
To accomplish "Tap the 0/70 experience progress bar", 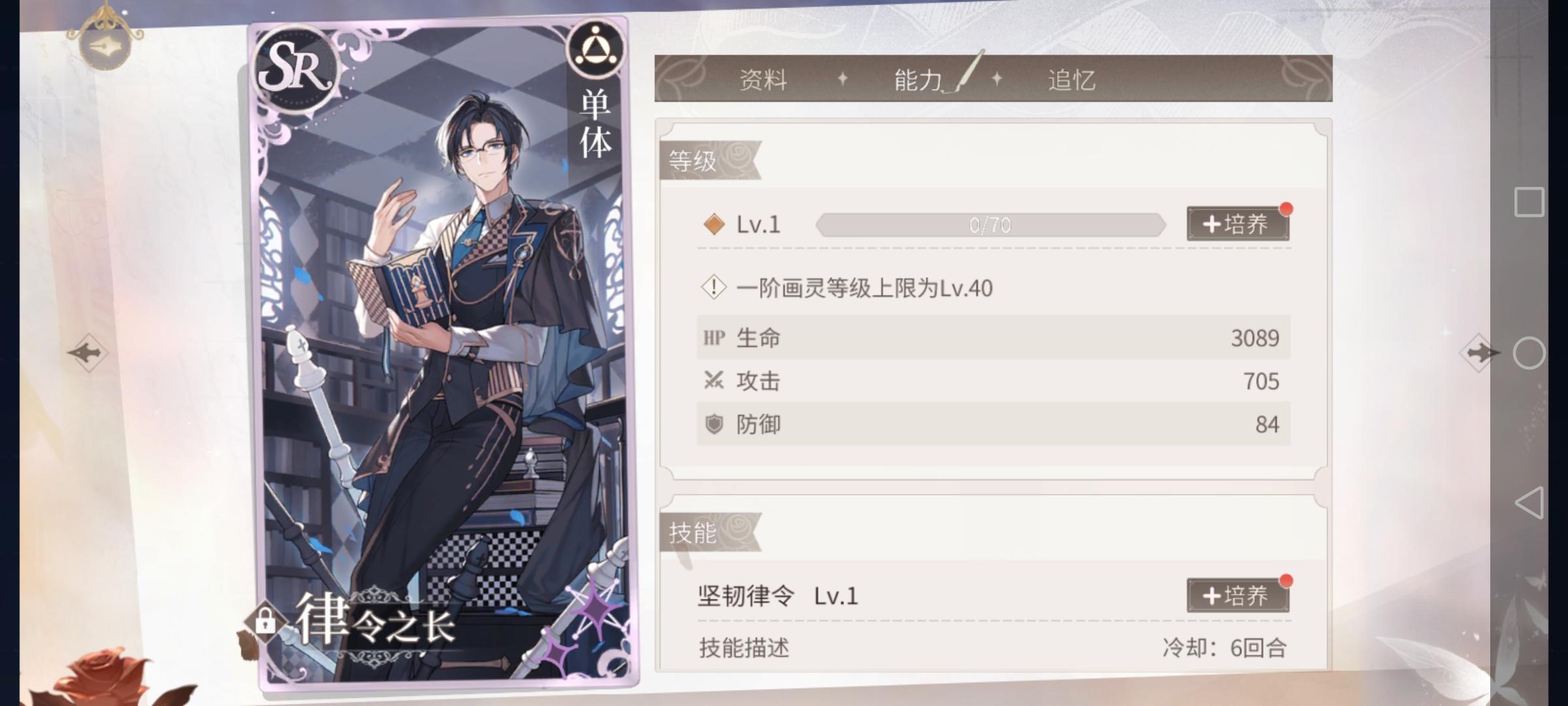I will click(990, 225).
